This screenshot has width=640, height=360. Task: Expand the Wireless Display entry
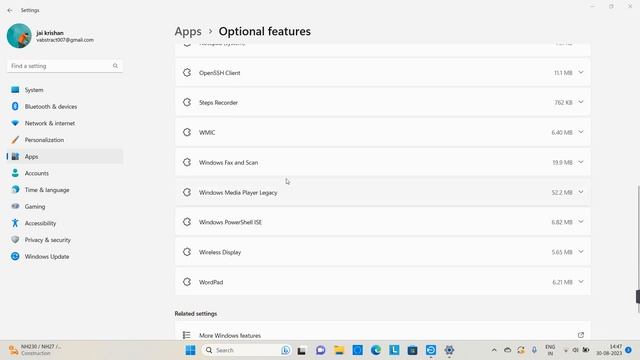pyautogui.click(x=581, y=252)
